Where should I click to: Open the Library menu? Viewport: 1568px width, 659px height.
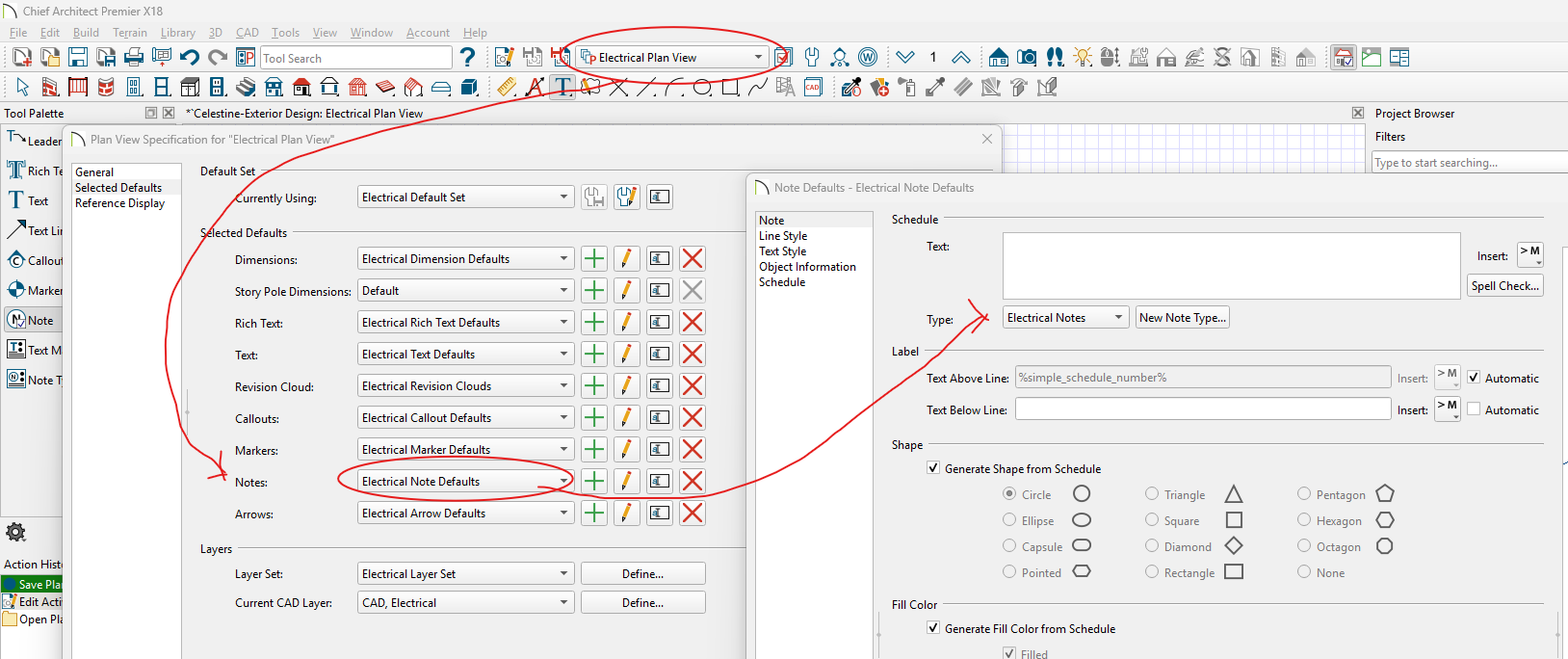178,33
